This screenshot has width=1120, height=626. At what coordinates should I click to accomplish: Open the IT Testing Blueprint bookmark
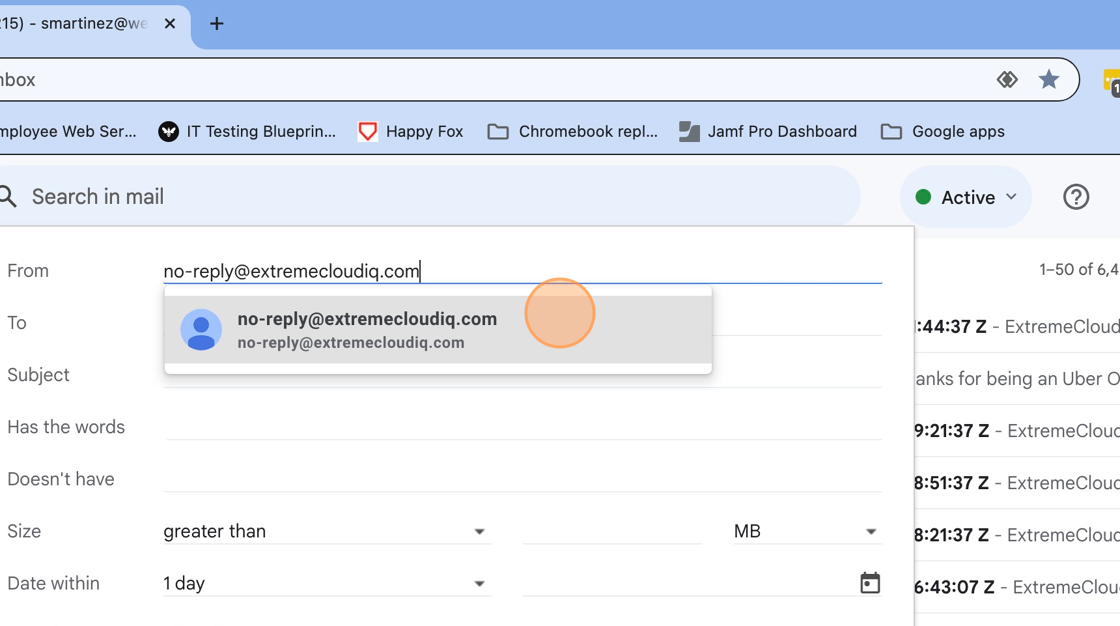click(x=247, y=131)
